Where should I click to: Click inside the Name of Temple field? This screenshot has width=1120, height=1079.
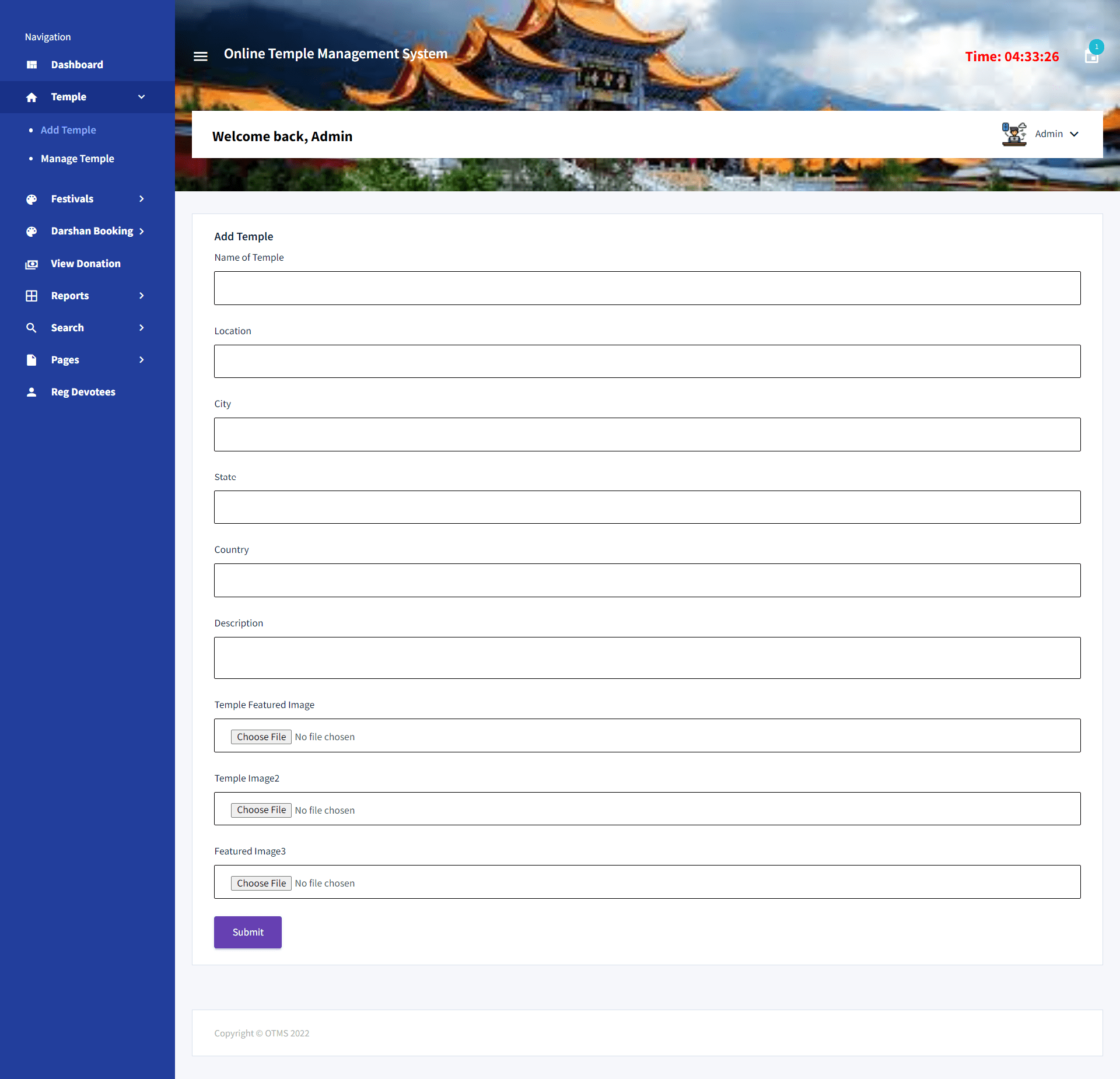point(647,288)
